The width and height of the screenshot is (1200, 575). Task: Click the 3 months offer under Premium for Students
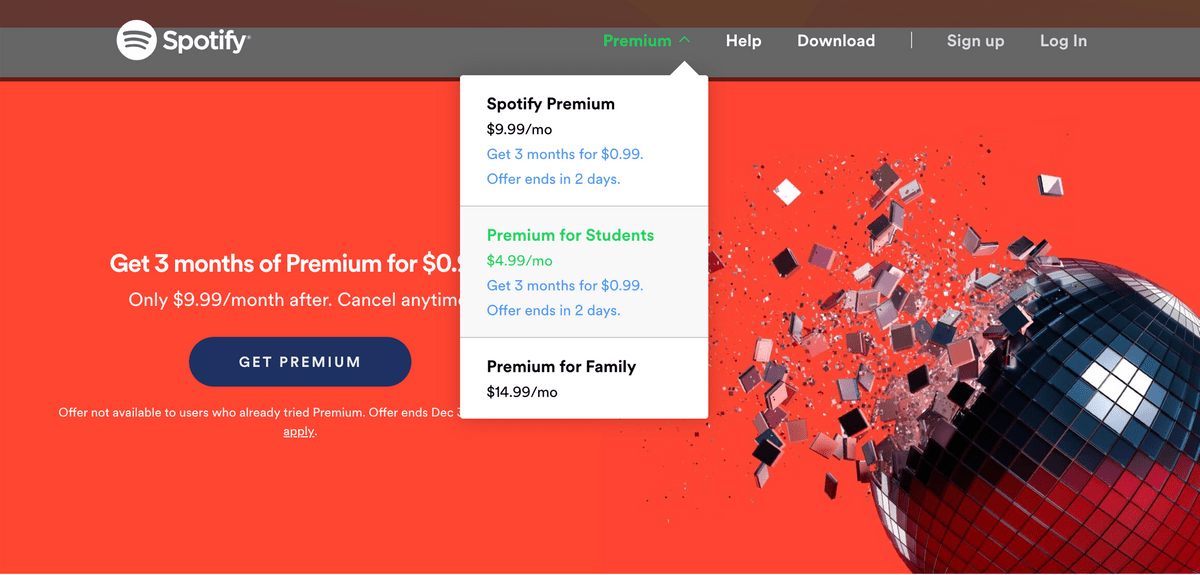(565, 285)
